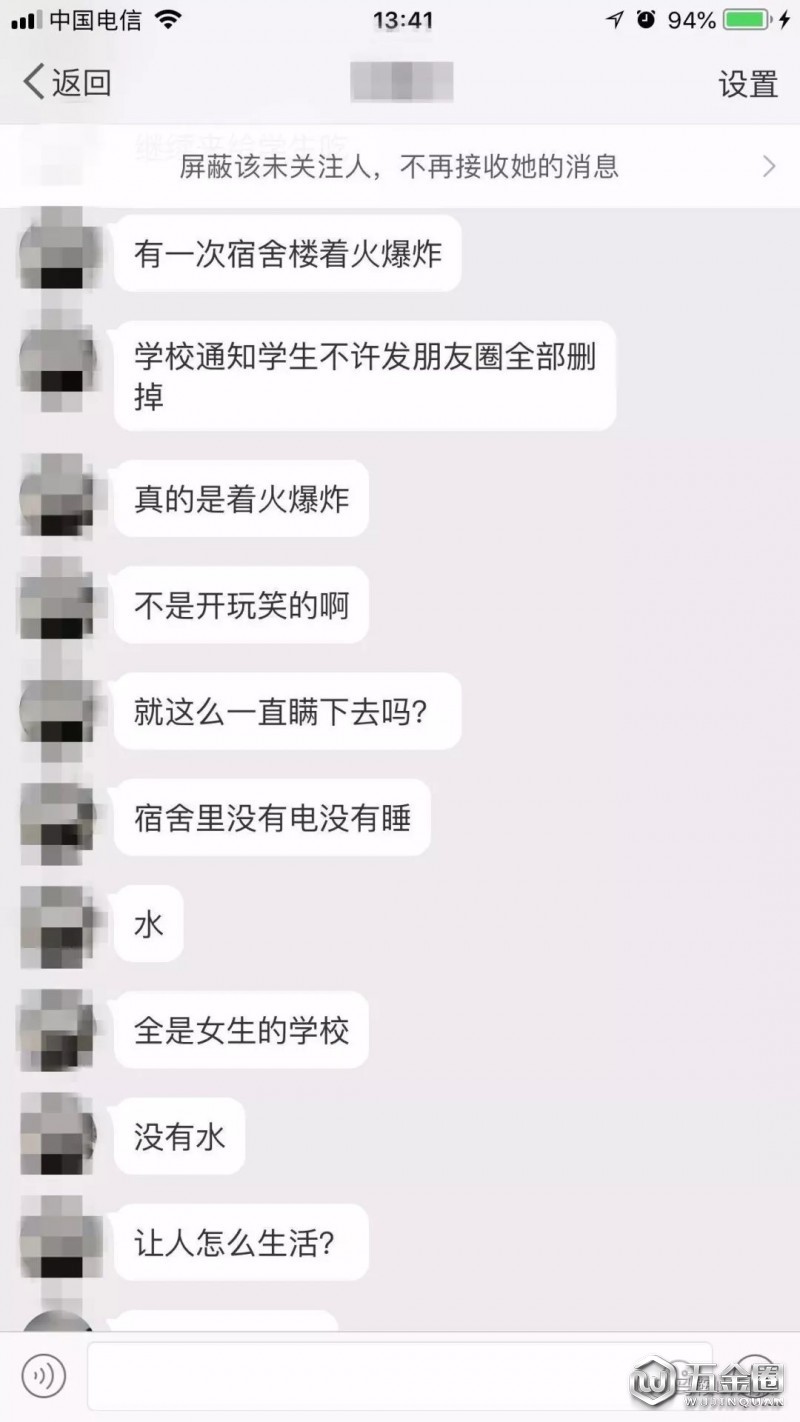Select the 就这么一直瞒下去吗 message bubble
The image size is (800, 1422).
pos(288,711)
